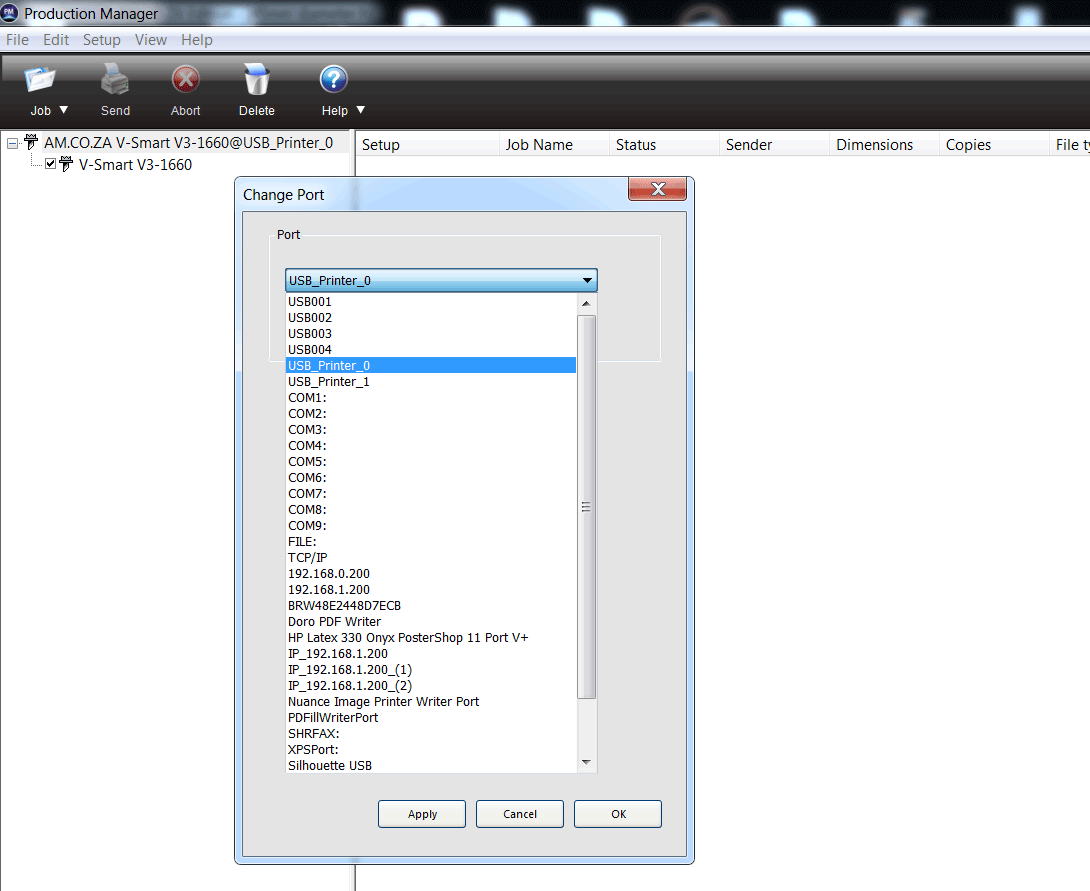
Task: Select Silhouette USB from port list
Action: [x=330, y=765]
